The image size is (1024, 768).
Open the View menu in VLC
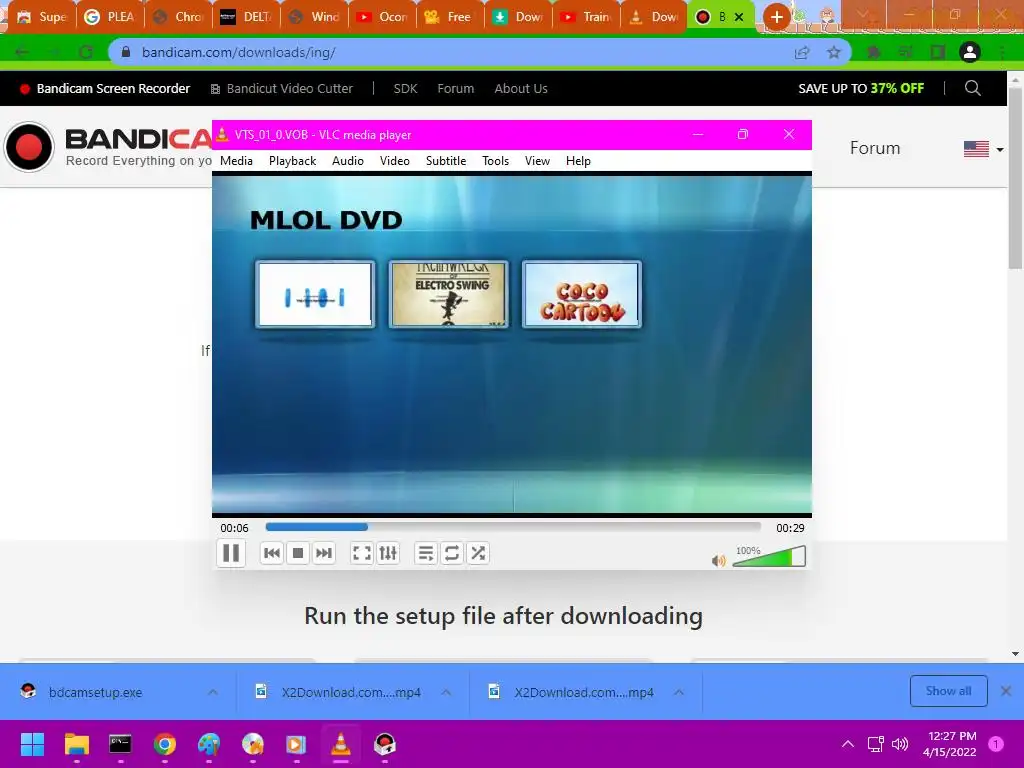click(537, 161)
